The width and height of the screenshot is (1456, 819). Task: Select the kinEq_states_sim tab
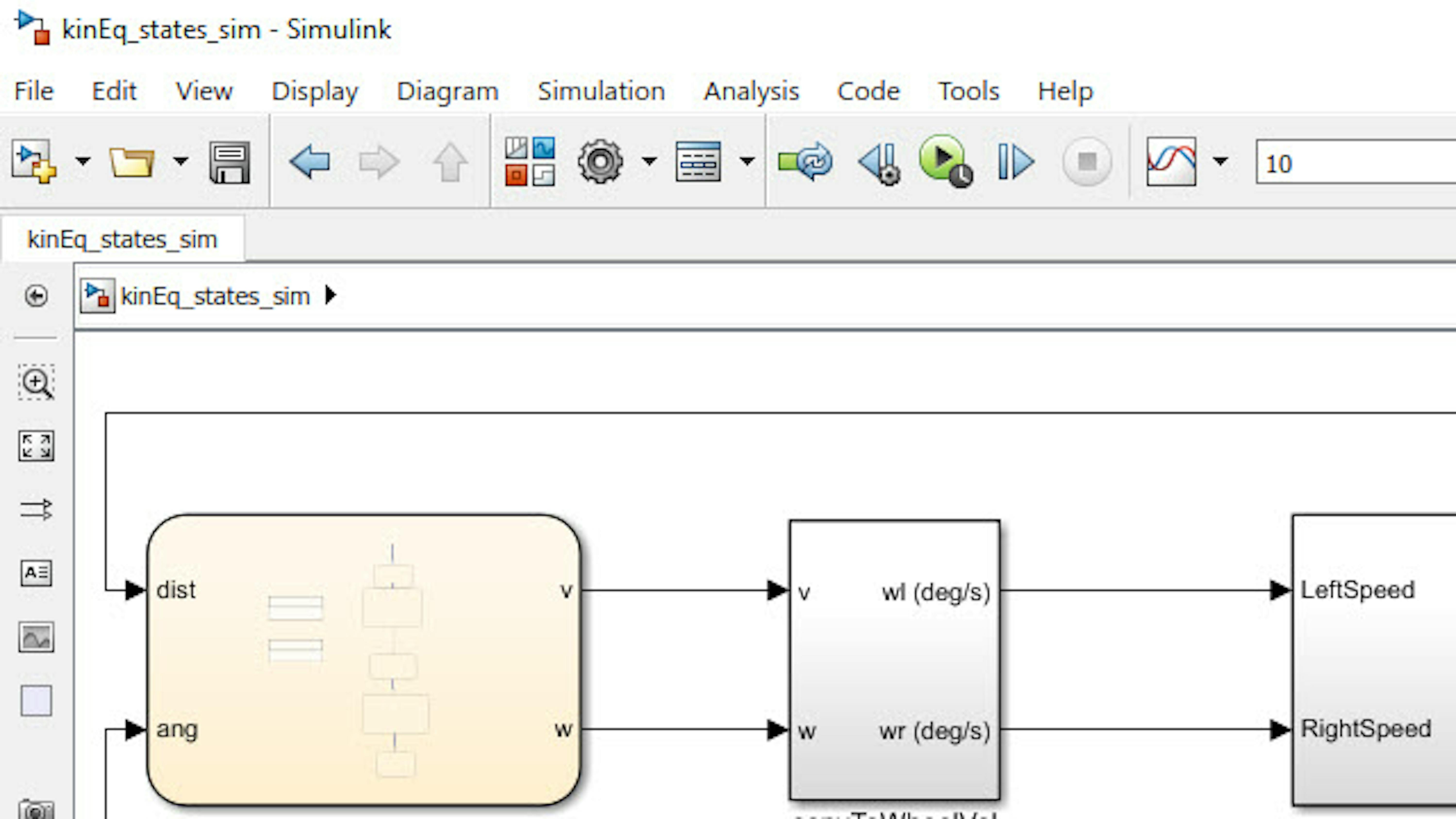click(123, 239)
